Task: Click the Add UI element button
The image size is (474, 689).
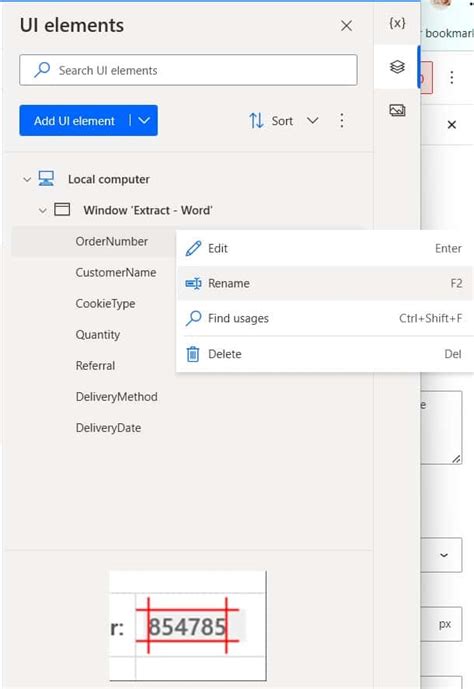Action: coord(75,120)
